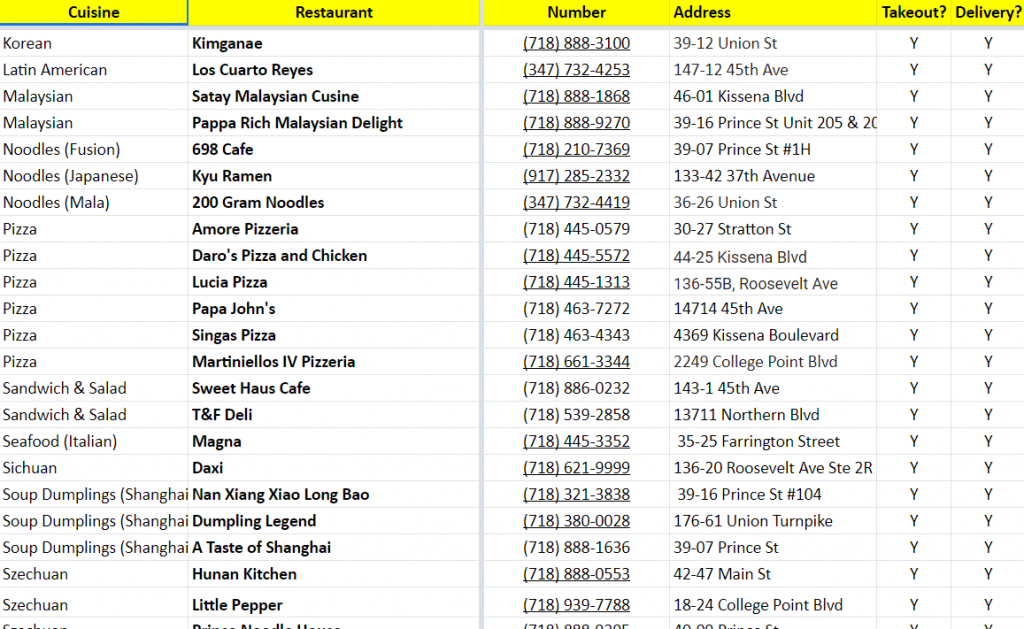
Task: Select the Kyu Ramen cell
Action: 334,176
